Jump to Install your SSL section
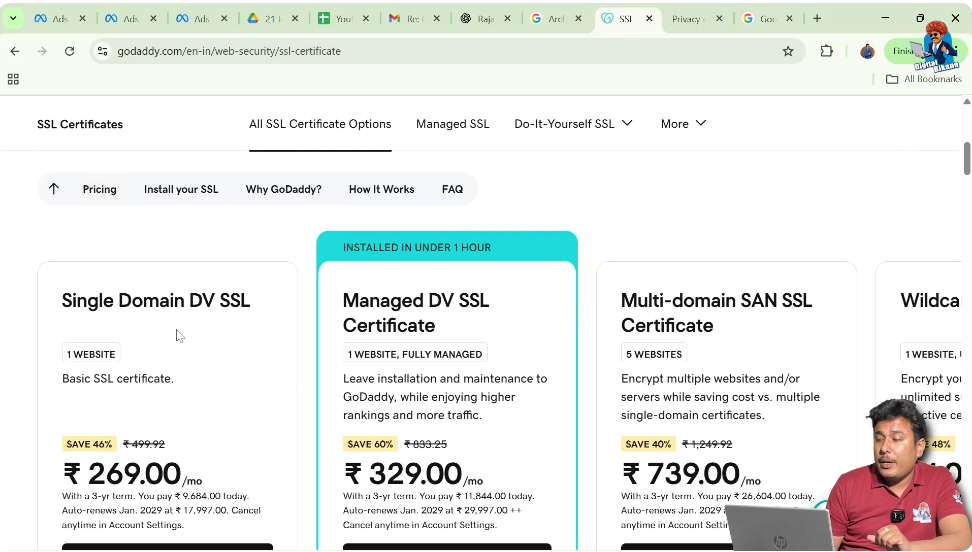Viewport: 972px width, 552px height. [181, 189]
